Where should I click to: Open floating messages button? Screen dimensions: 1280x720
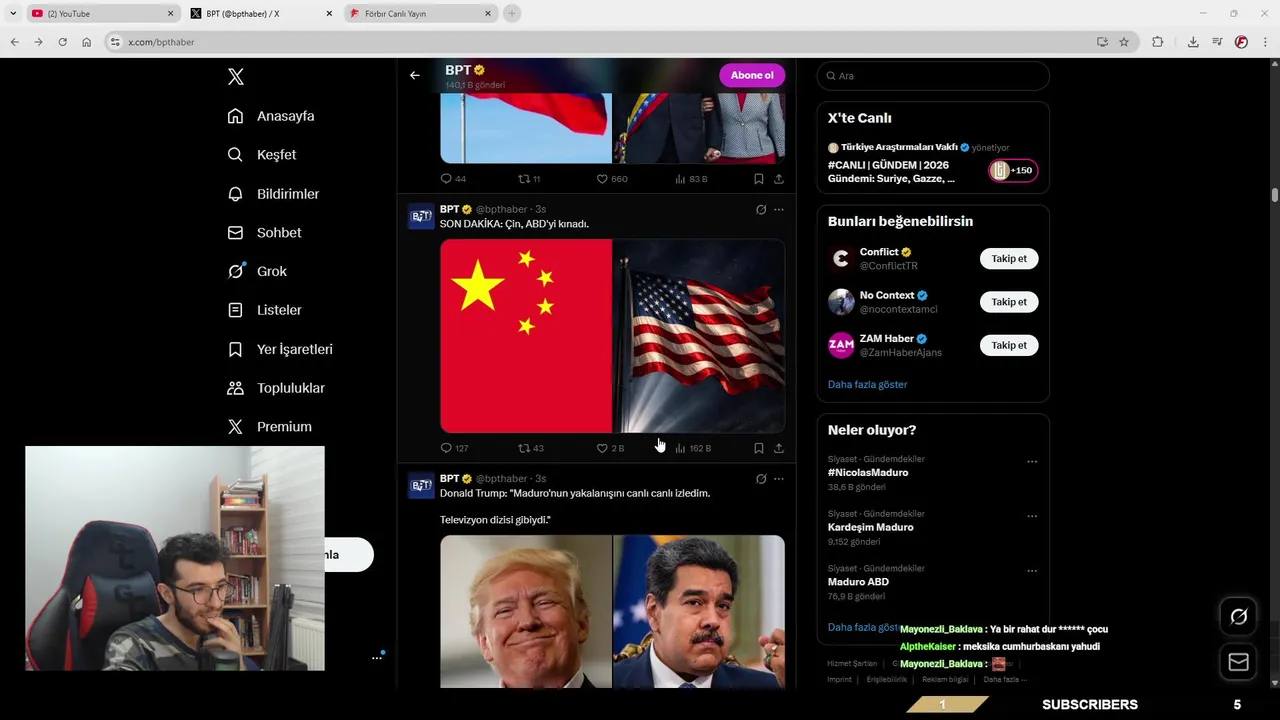point(1238,662)
